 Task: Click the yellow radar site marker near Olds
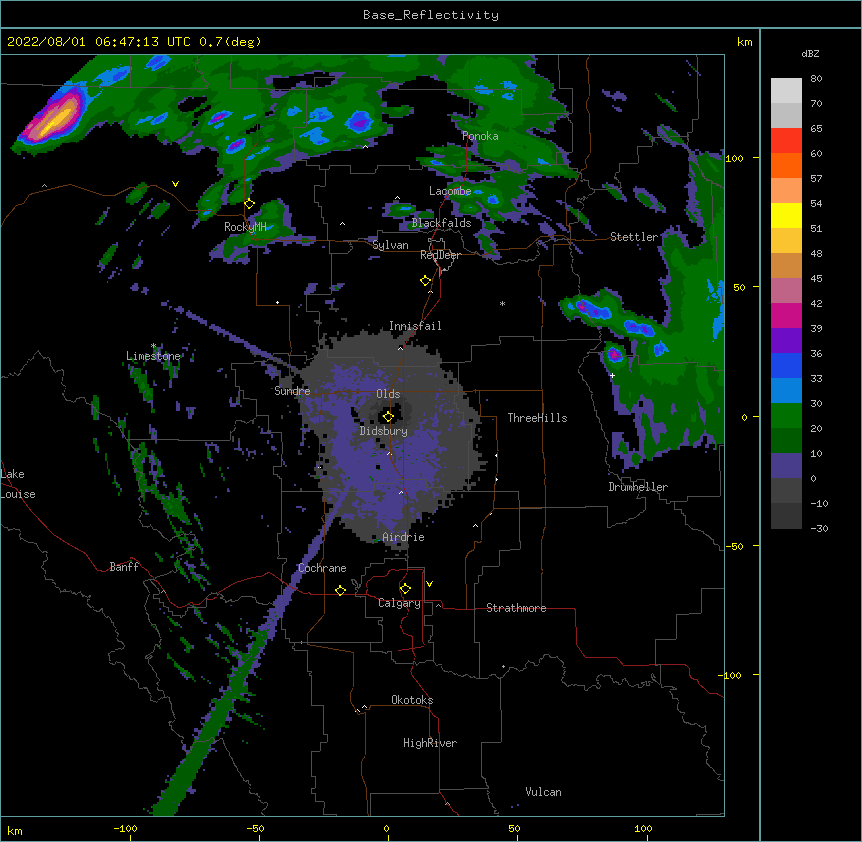388,417
